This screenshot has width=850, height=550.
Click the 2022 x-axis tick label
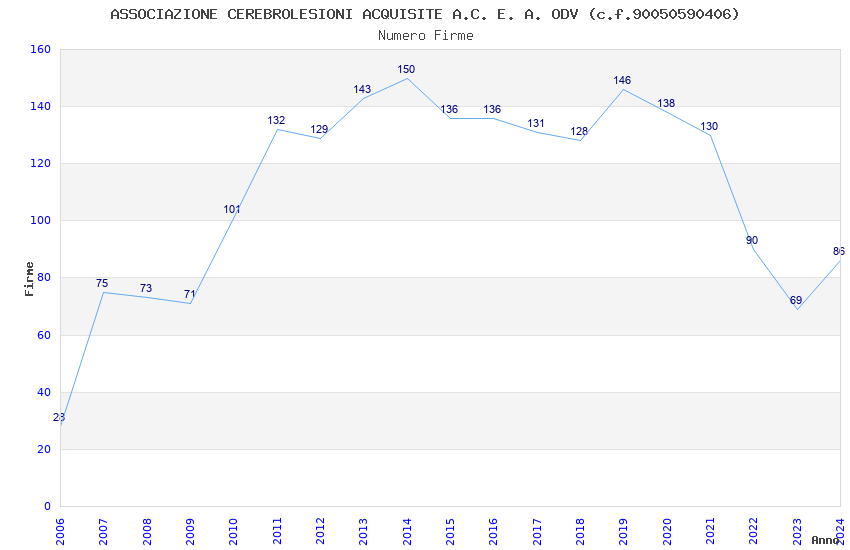pyautogui.click(x=754, y=532)
